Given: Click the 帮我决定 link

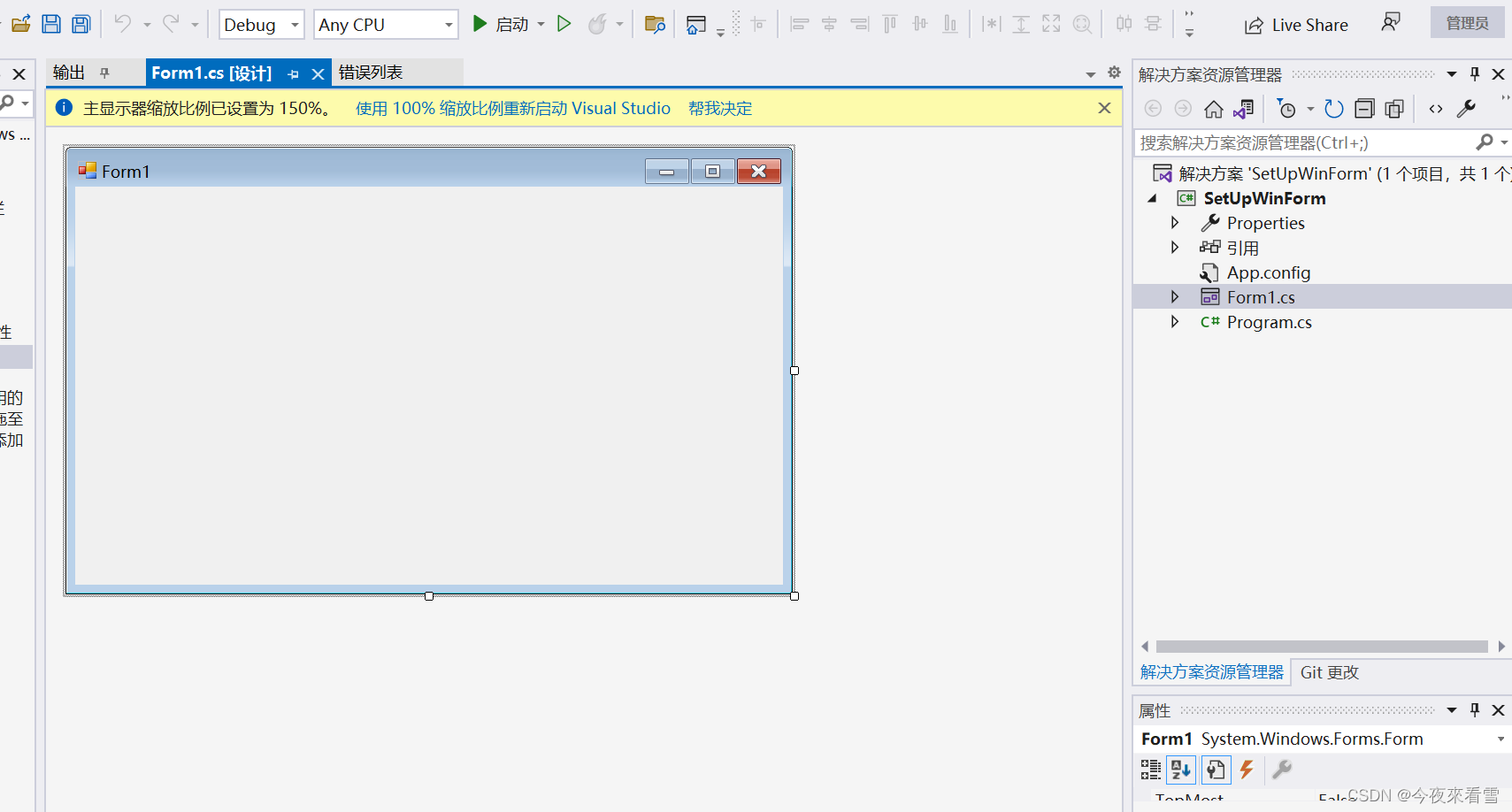Looking at the screenshot, I should tap(720, 108).
